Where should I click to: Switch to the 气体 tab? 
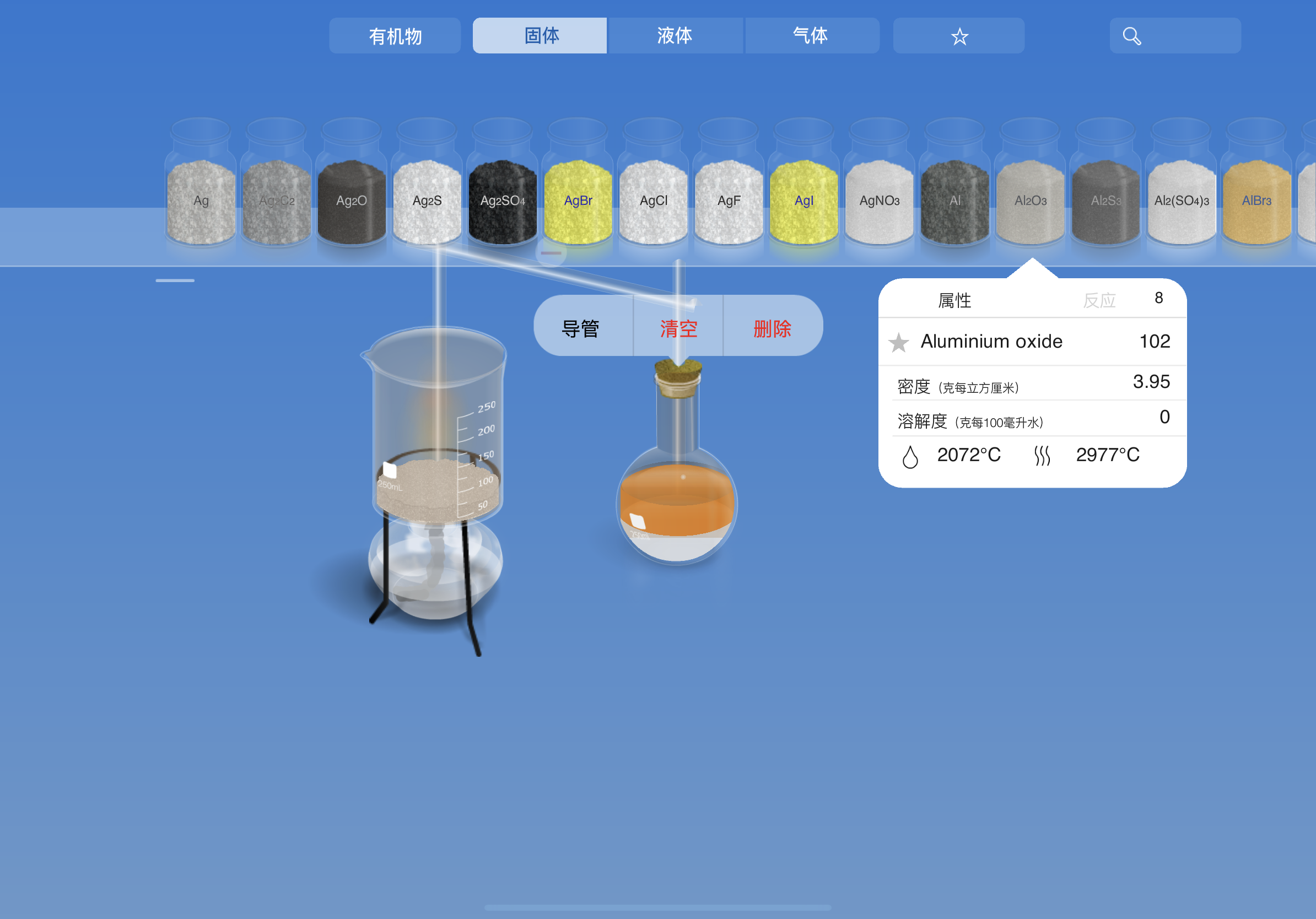(811, 36)
